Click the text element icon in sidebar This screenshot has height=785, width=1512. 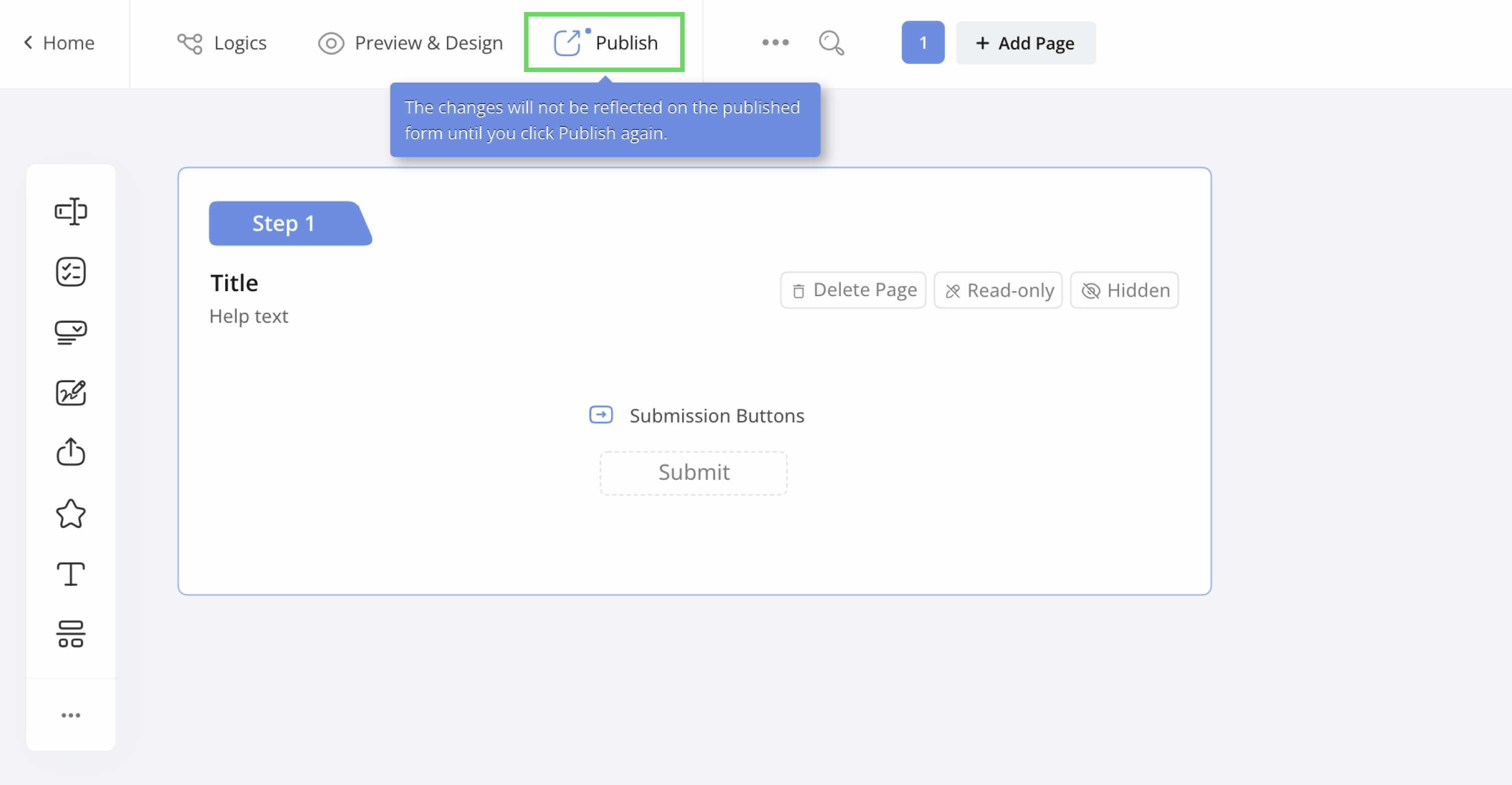click(x=72, y=575)
